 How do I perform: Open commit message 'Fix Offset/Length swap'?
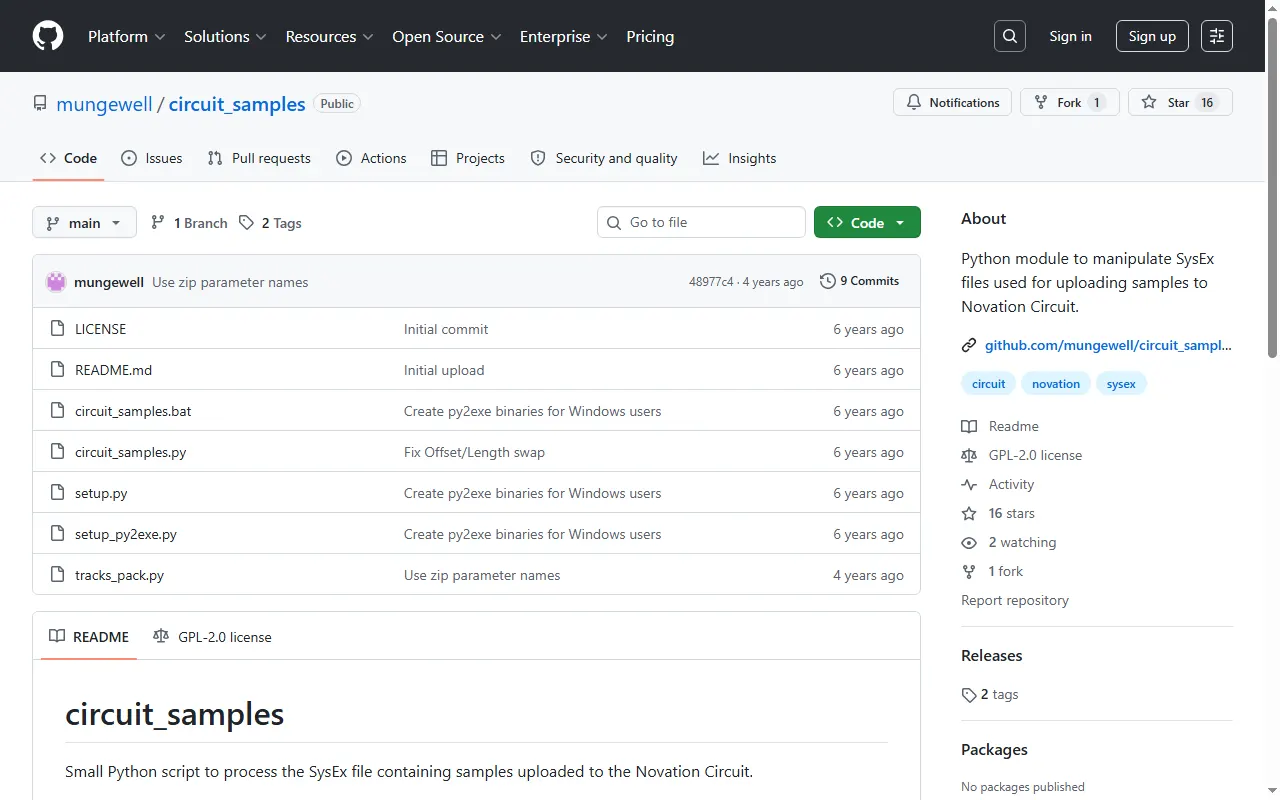coord(474,452)
